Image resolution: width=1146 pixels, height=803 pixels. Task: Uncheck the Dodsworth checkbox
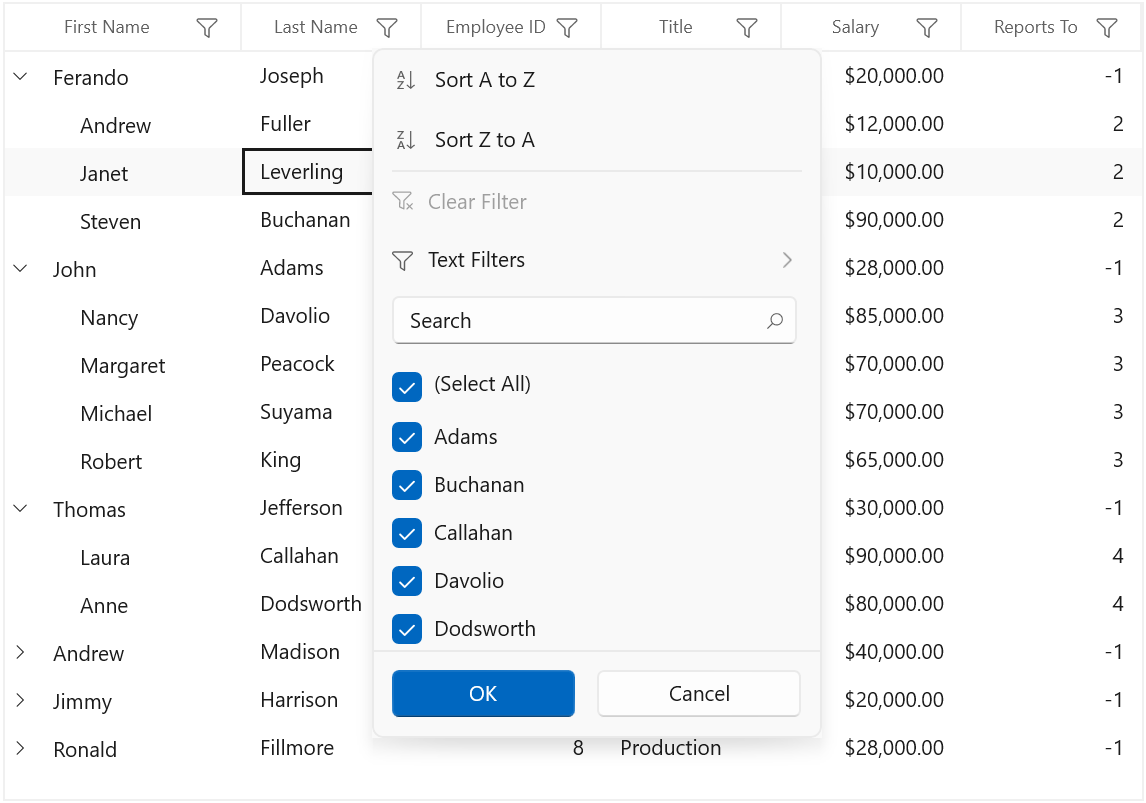(407, 629)
